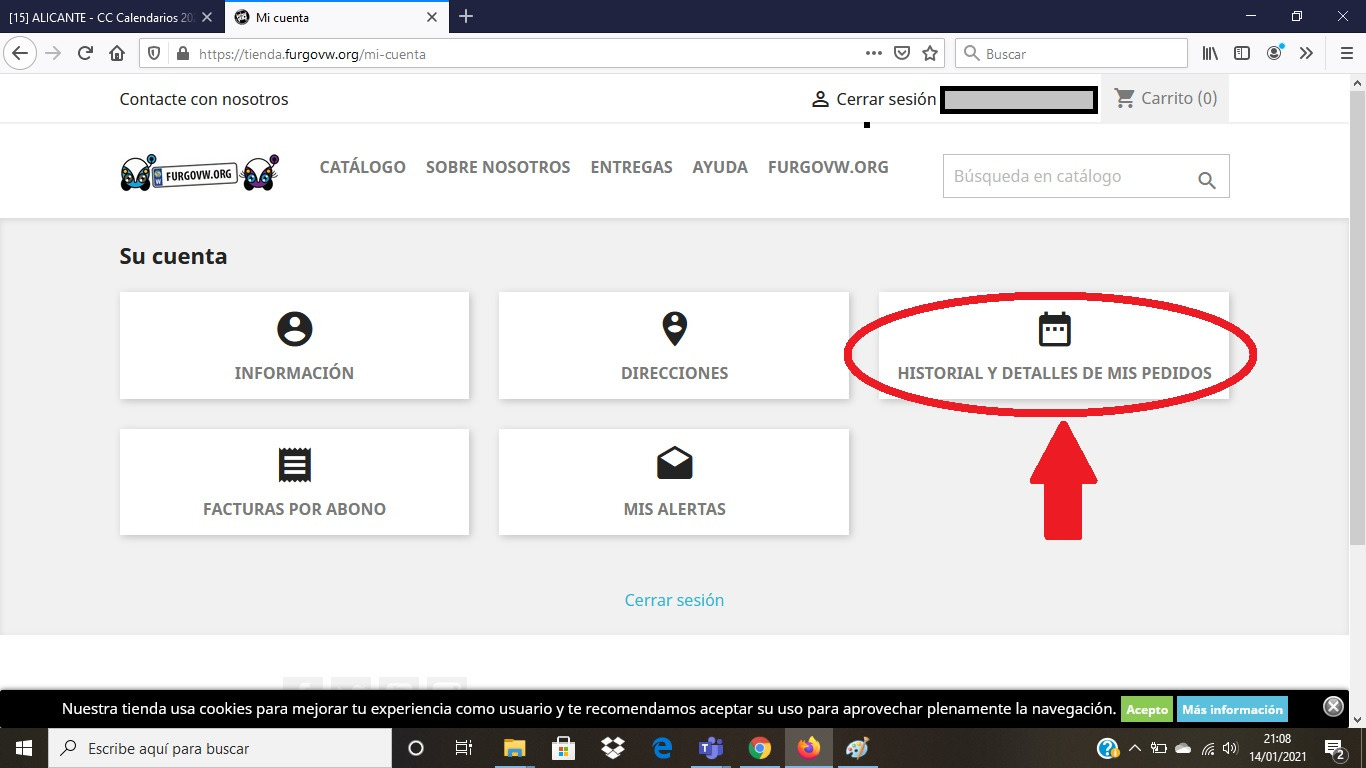Open the DIRECCIONES account card

pyautogui.click(x=674, y=346)
